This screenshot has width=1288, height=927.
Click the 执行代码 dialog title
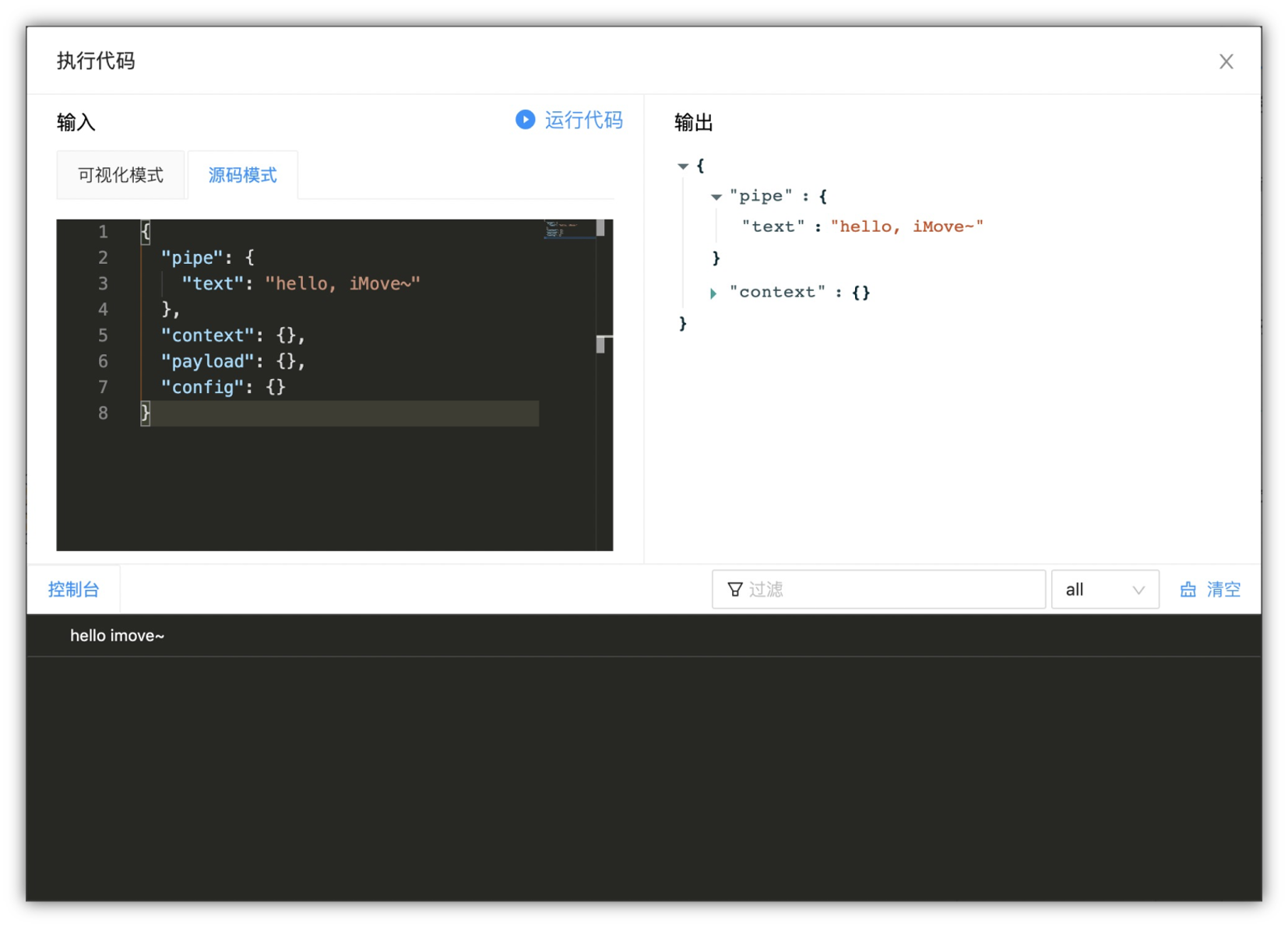tap(96, 61)
